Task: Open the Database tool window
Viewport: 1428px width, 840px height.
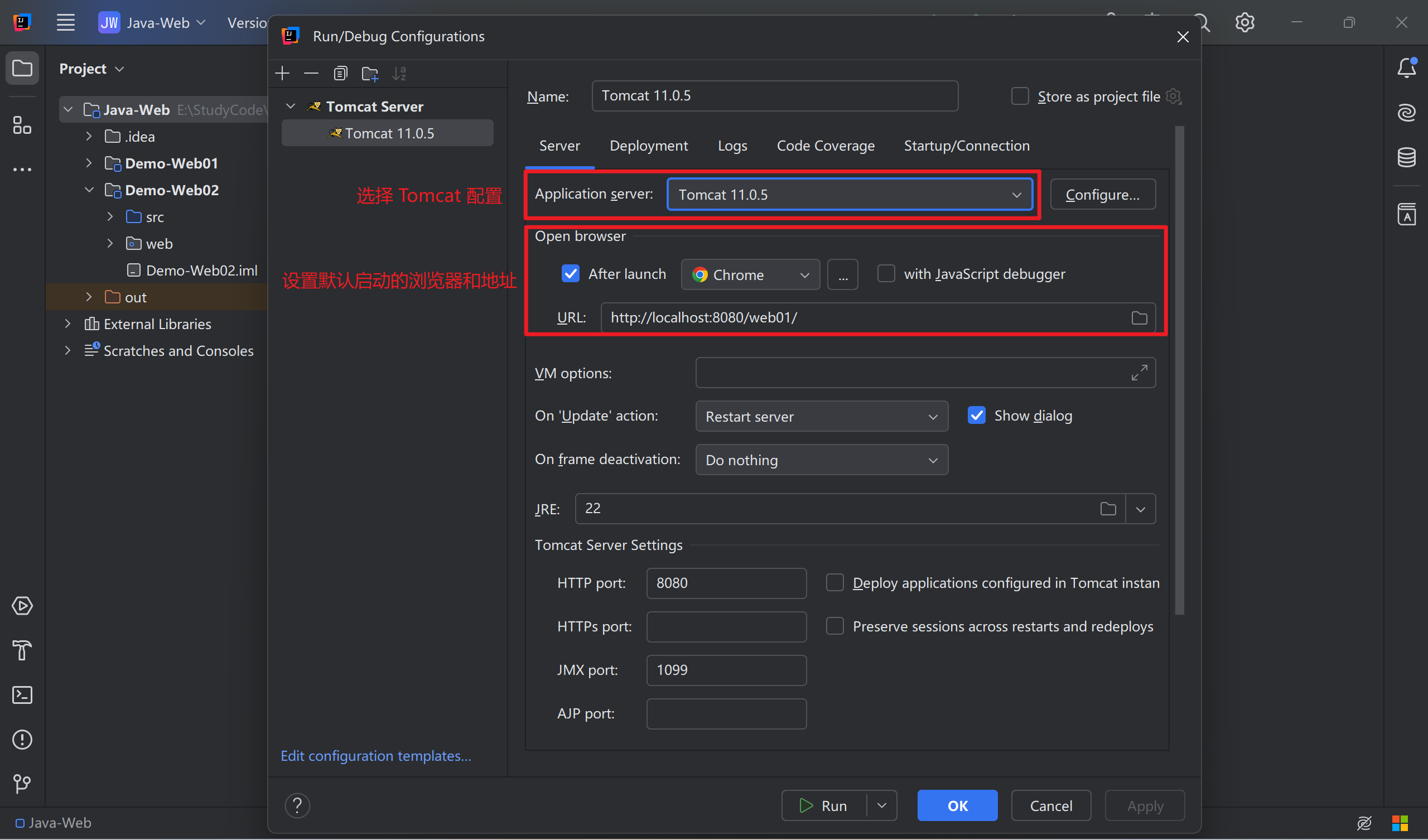Action: coord(1406,157)
